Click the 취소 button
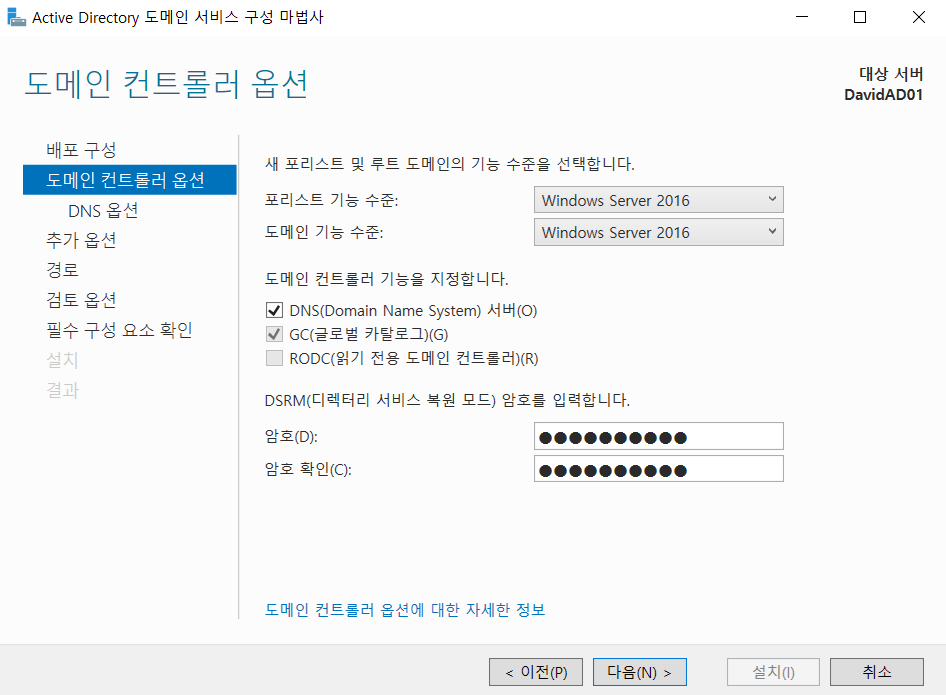Image resolution: width=946 pixels, height=695 pixels. pyautogui.click(x=877, y=672)
